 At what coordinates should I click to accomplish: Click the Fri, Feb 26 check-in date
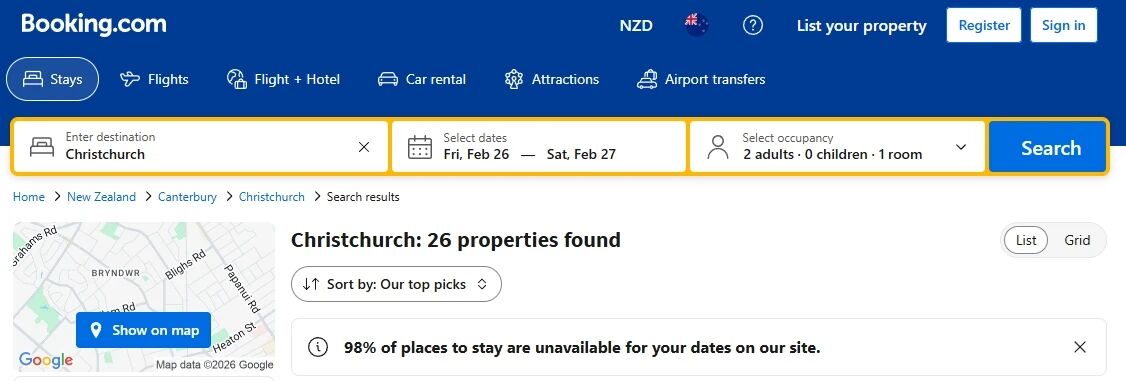pyautogui.click(x=476, y=154)
